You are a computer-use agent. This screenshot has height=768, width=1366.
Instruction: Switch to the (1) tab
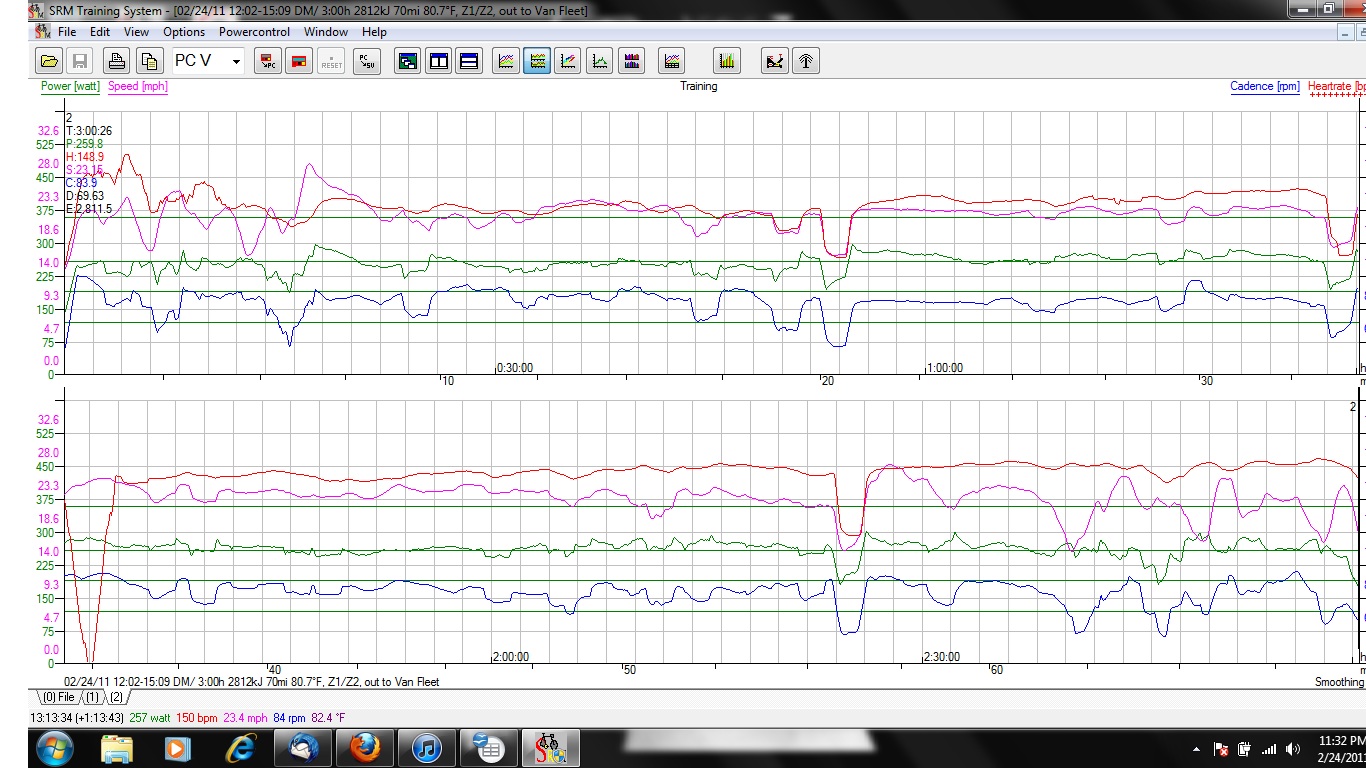pyautogui.click(x=92, y=697)
